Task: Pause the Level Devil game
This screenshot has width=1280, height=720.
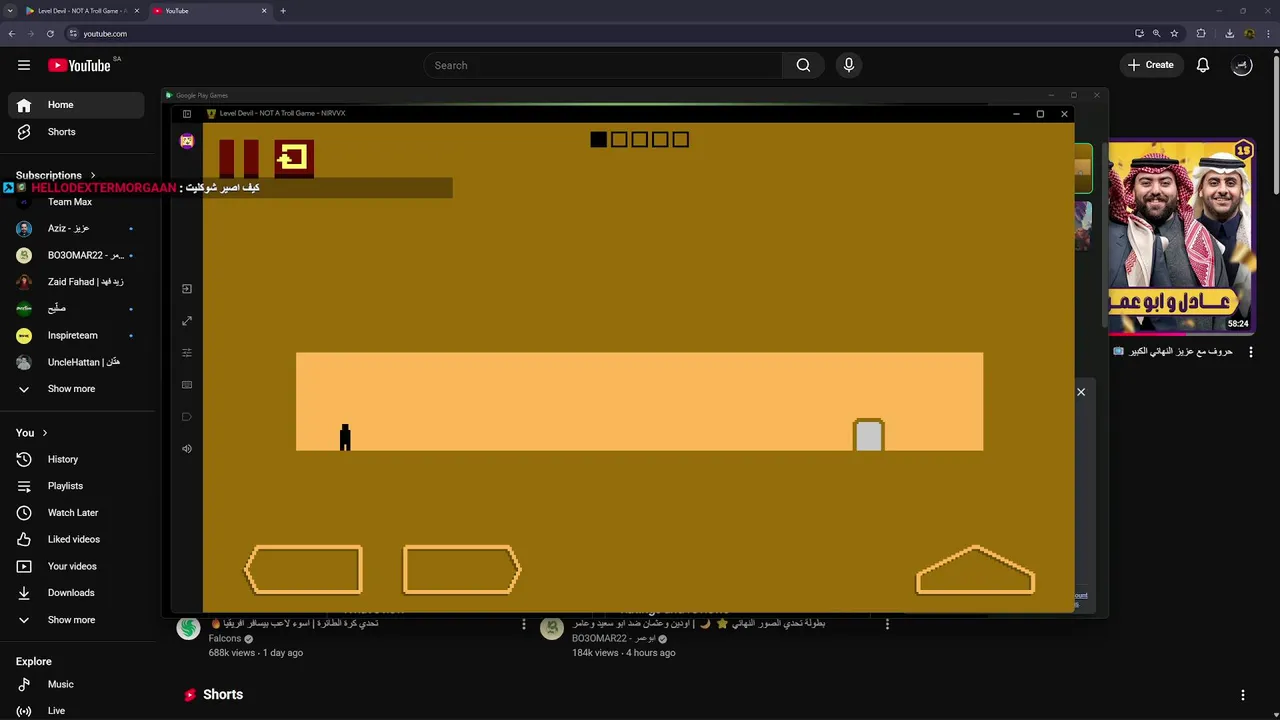Action: click(239, 158)
